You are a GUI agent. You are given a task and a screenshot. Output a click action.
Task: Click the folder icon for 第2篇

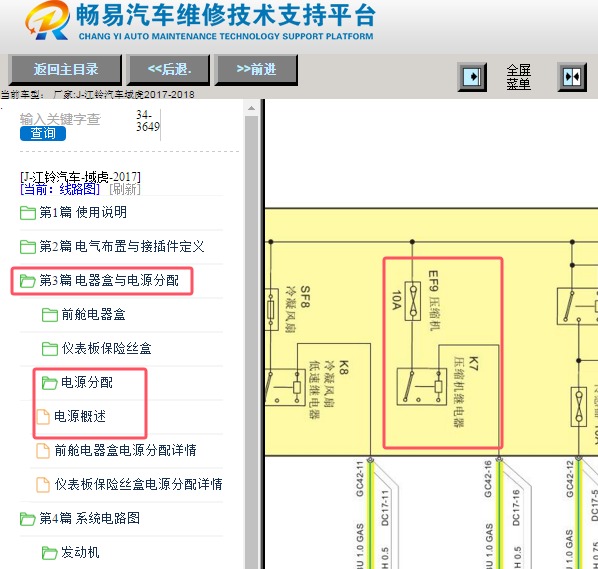point(28,247)
